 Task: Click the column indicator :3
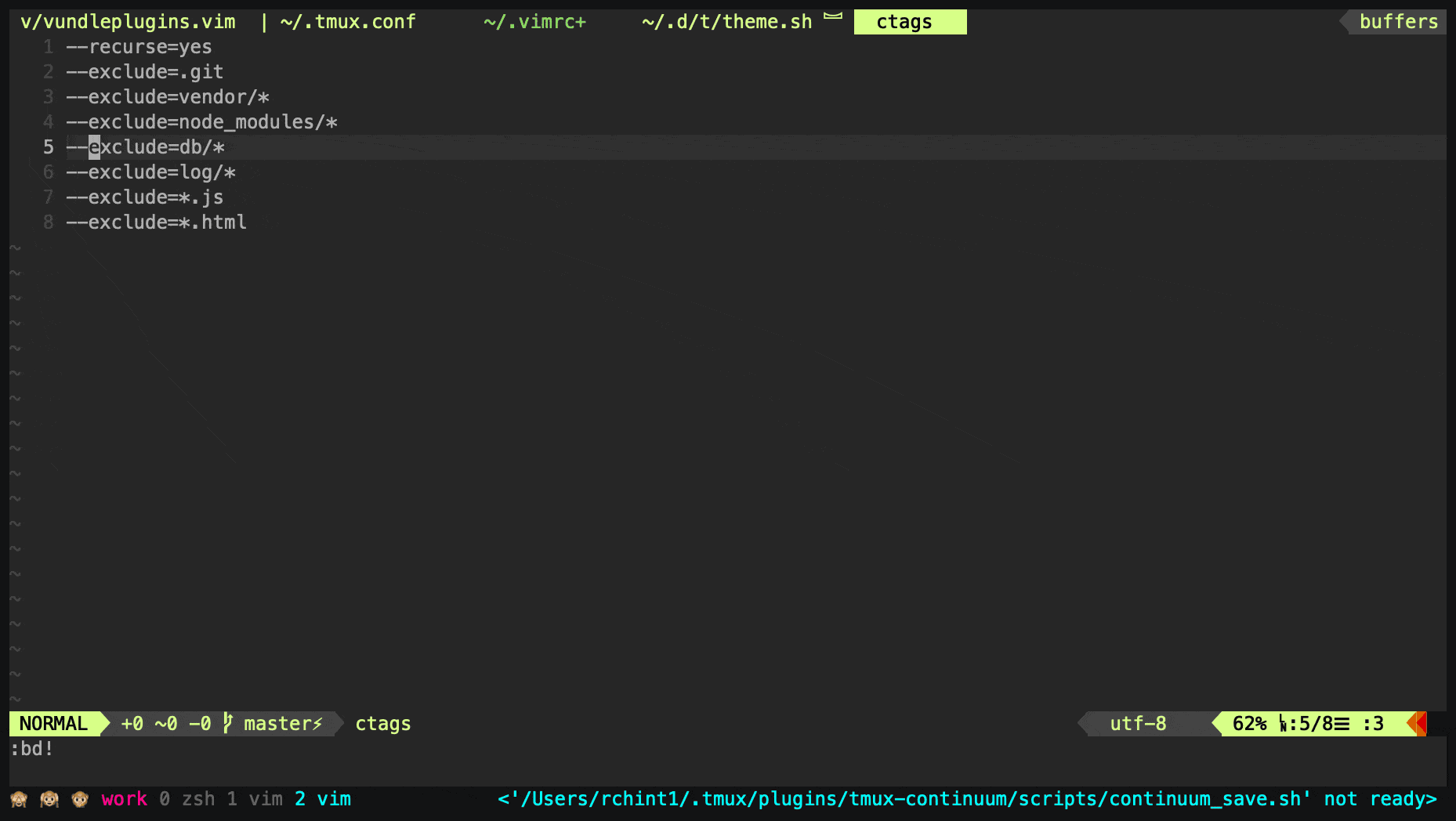[1373, 724]
